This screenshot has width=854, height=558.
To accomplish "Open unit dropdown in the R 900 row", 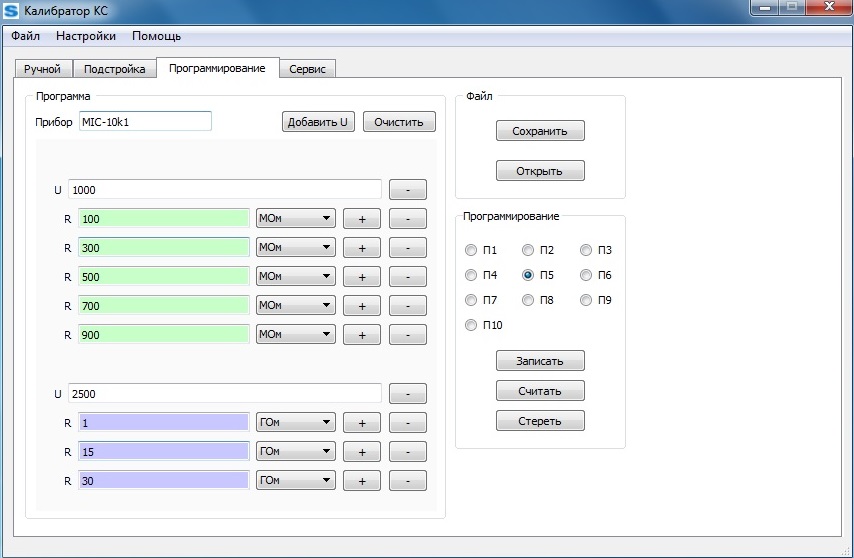I will (x=295, y=335).
